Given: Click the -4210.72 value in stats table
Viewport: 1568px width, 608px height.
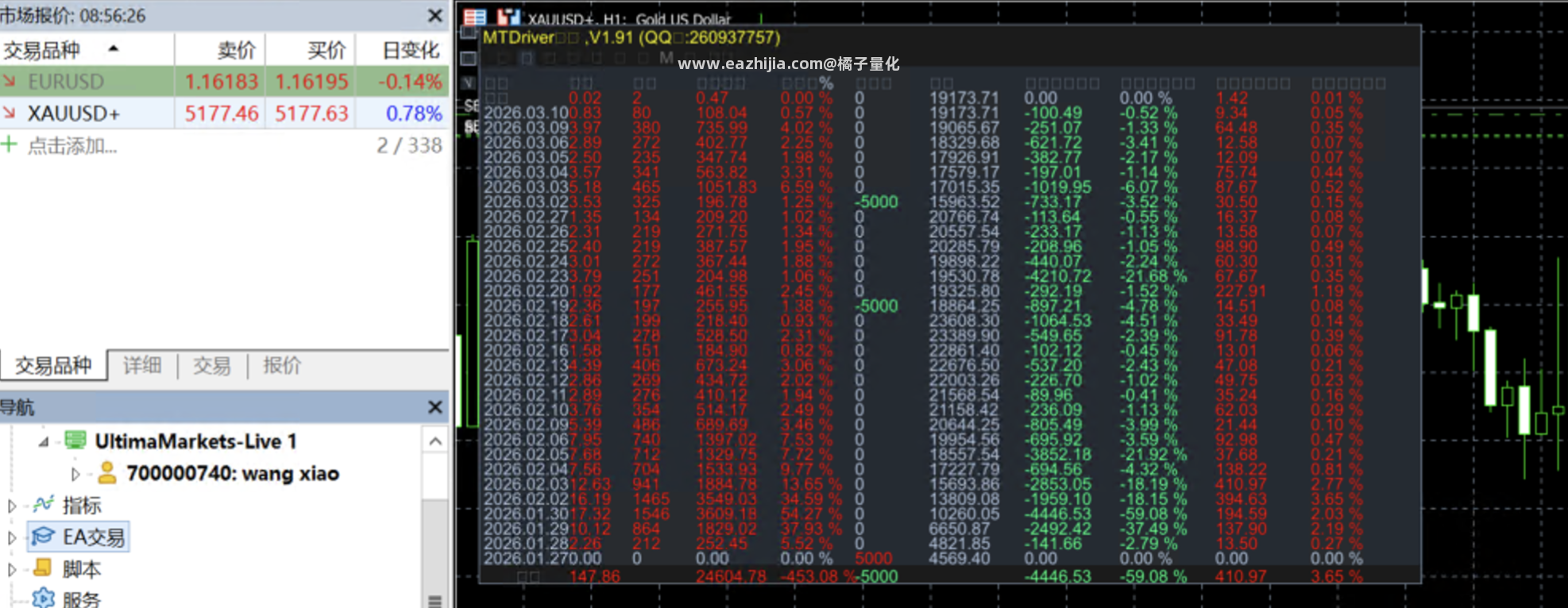Looking at the screenshot, I should (x=1057, y=276).
